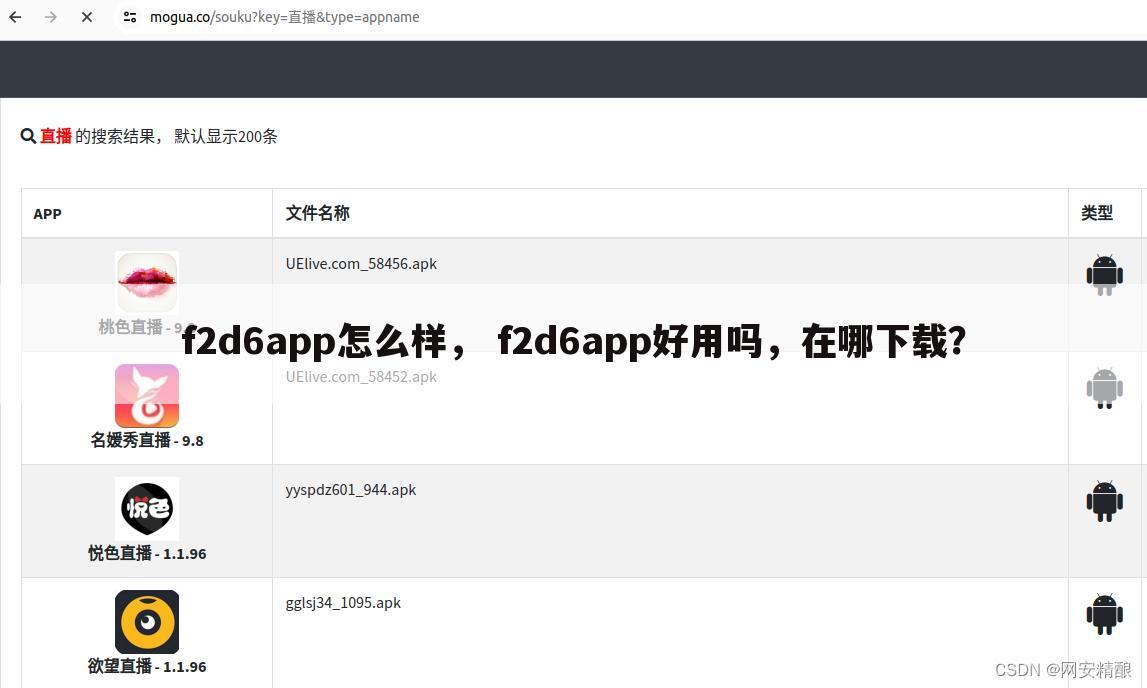Click the browser forward arrow
The width and height of the screenshot is (1147, 688).
point(50,17)
